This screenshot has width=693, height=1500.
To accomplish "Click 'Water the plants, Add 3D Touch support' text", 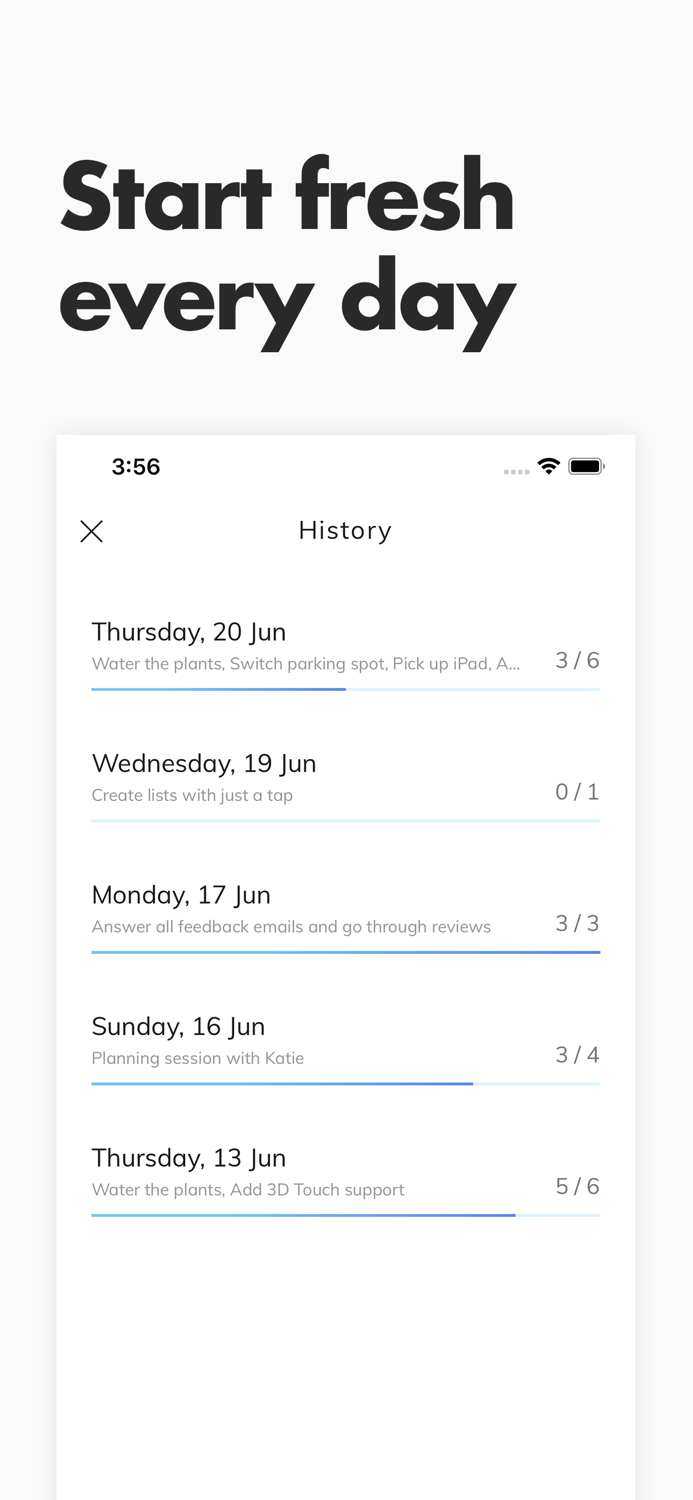I will click(248, 1190).
